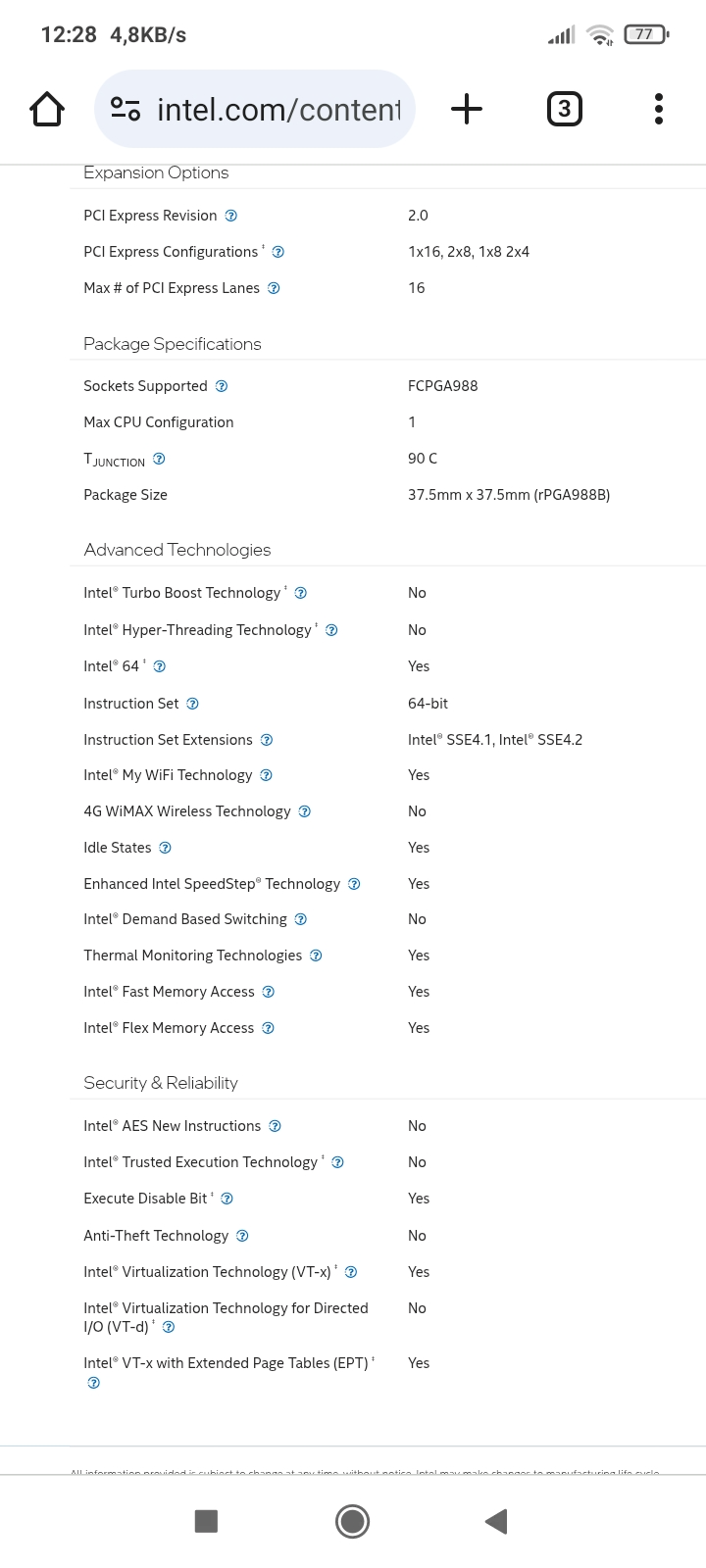Open the browser home page
Viewport: 706px width, 1568px height.
(x=47, y=109)
